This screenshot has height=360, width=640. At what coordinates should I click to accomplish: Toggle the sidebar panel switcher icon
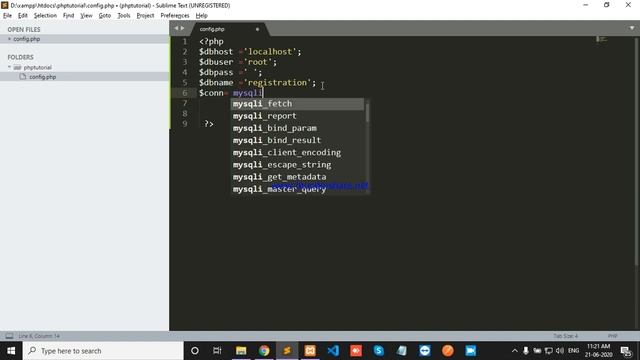click(9, 336)
